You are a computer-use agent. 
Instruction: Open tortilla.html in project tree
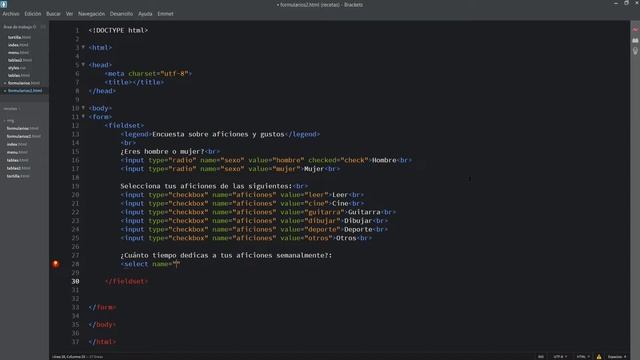18,176
